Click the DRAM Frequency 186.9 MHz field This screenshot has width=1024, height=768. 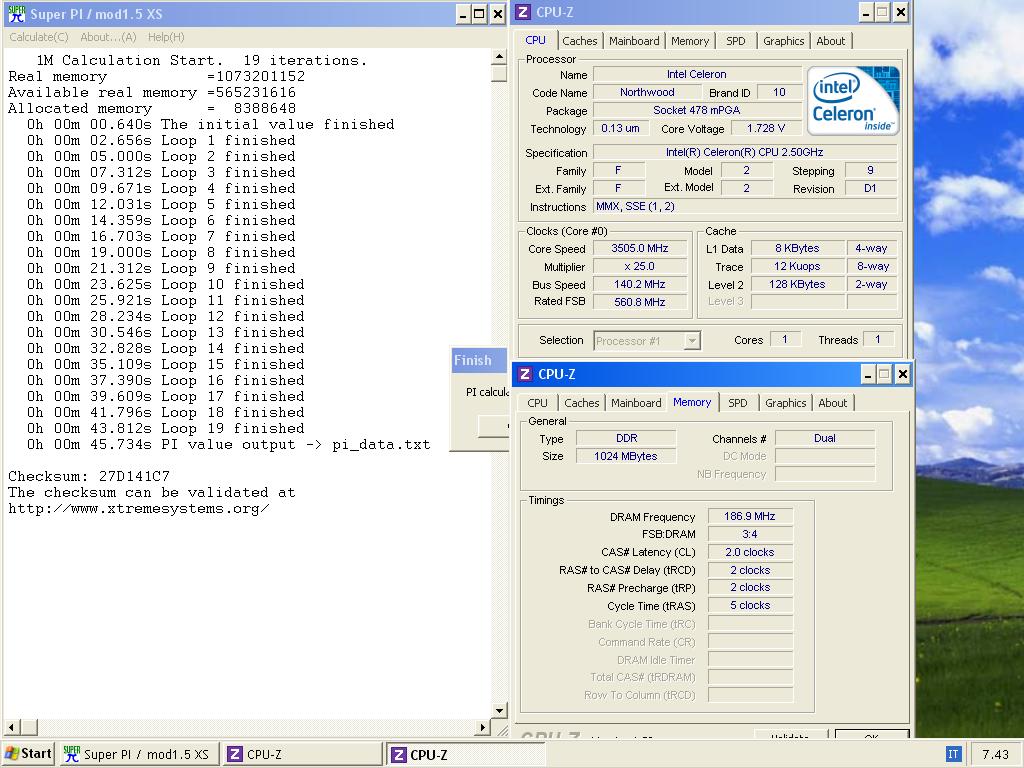click(750, 516)
